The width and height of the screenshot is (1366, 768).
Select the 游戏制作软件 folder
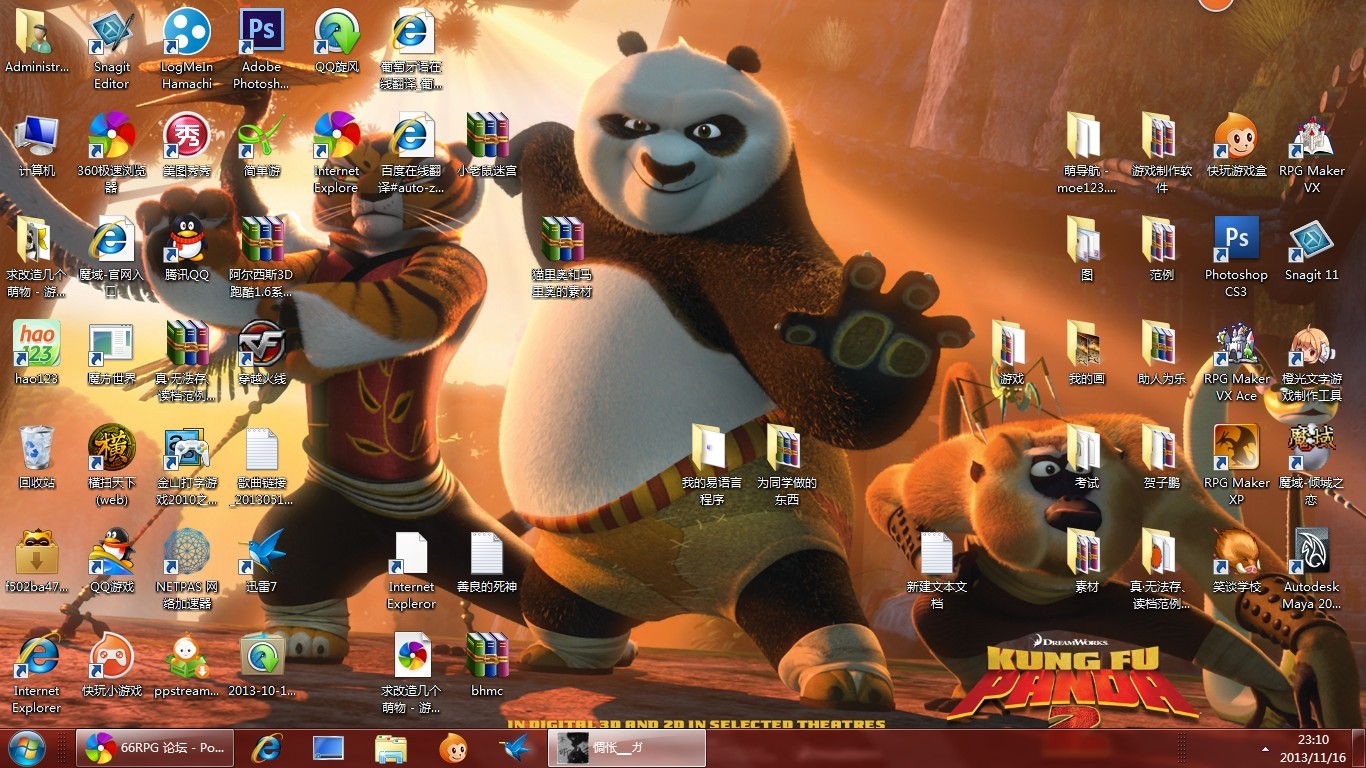[x=1162, y=154]
